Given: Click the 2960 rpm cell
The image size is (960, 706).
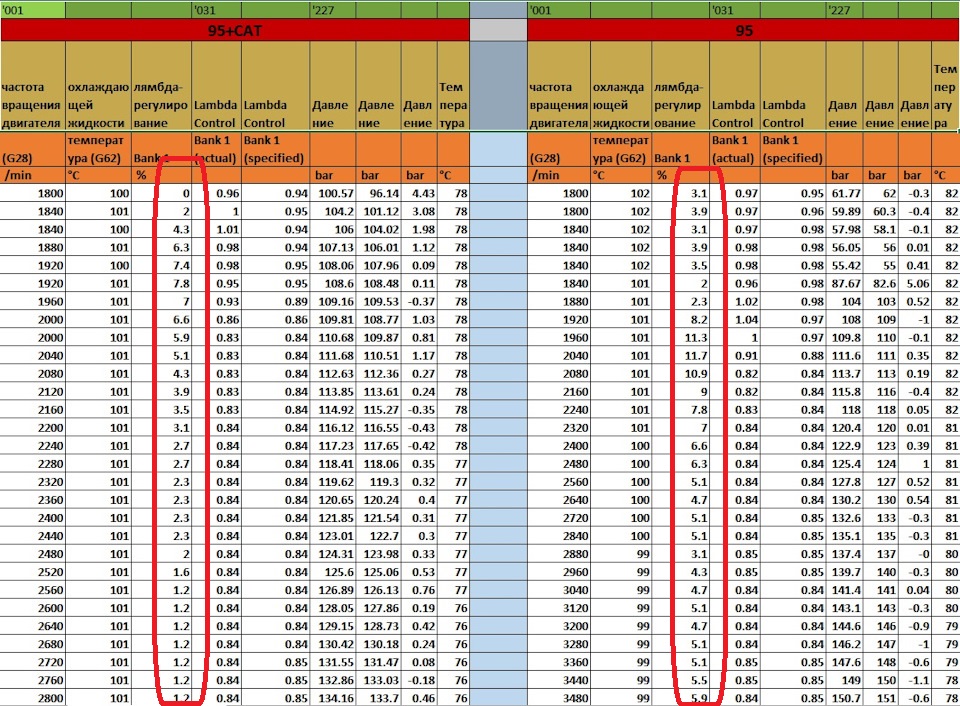Looking at the screenshot, I should pyautogui.click(x=558, y=572).
